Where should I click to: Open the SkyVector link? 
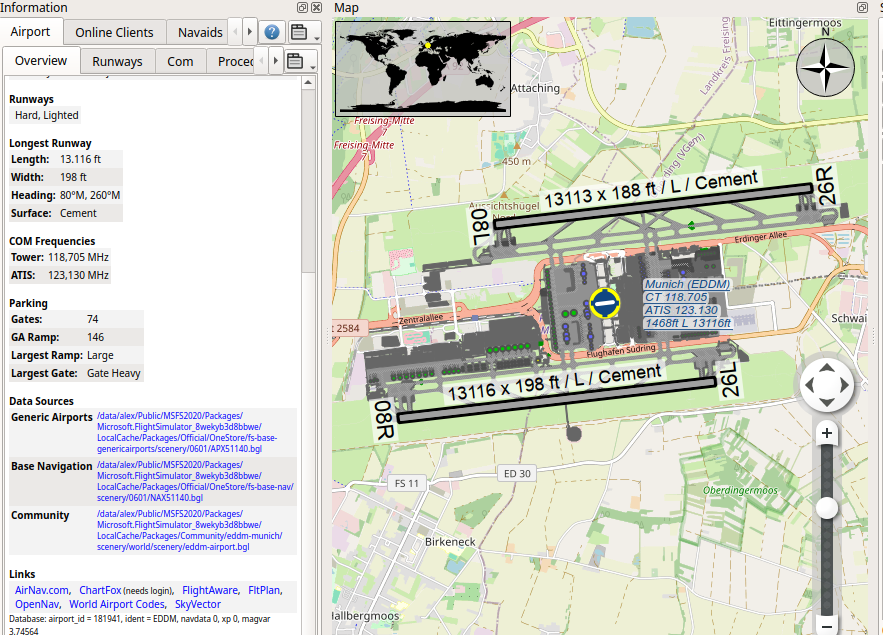[198, 604]
